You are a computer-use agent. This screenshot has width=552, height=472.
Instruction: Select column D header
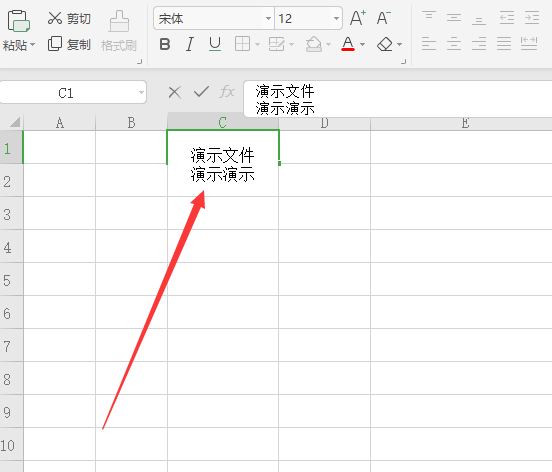coord(324,123)
